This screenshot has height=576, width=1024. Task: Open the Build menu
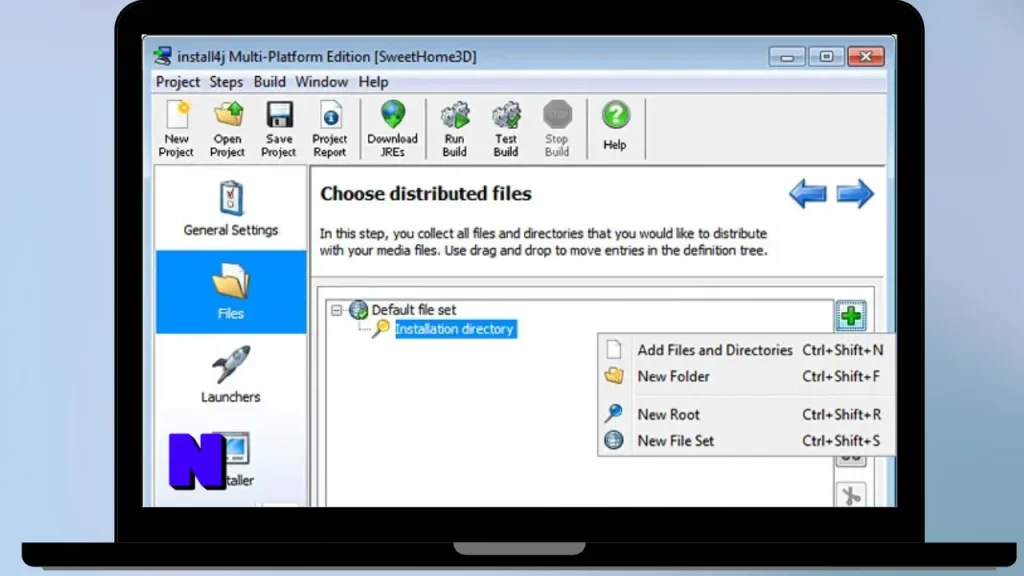tap(270, 82)
